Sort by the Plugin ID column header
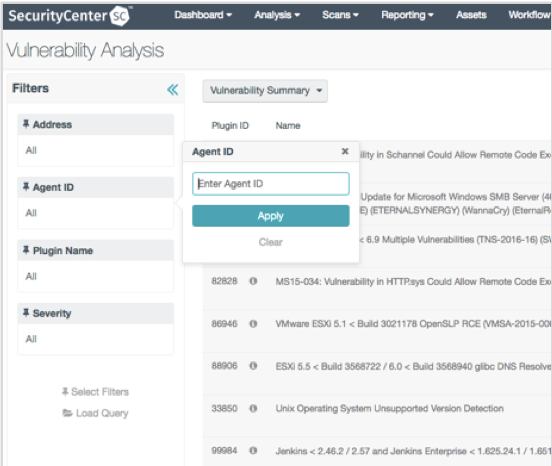 [x=230, y=126]
